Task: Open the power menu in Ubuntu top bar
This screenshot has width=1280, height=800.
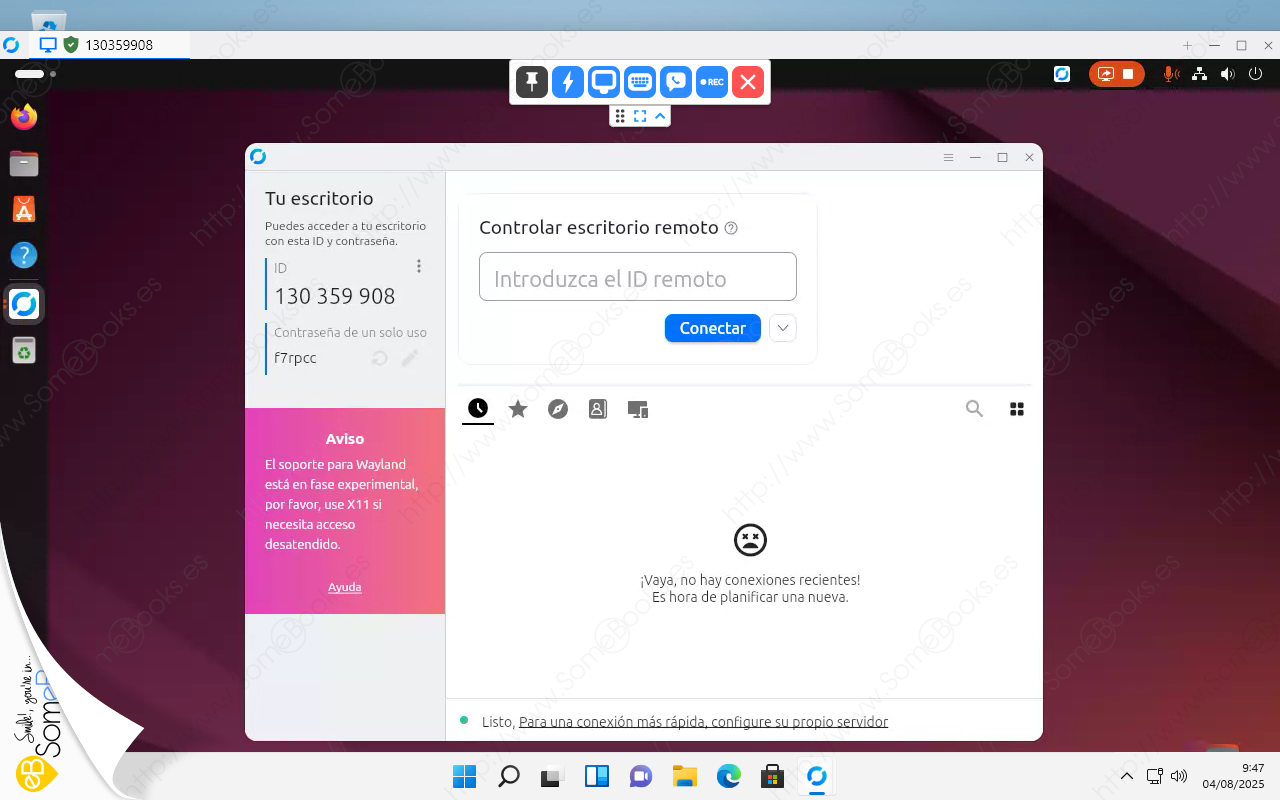Action: (x=1256, y=74)
